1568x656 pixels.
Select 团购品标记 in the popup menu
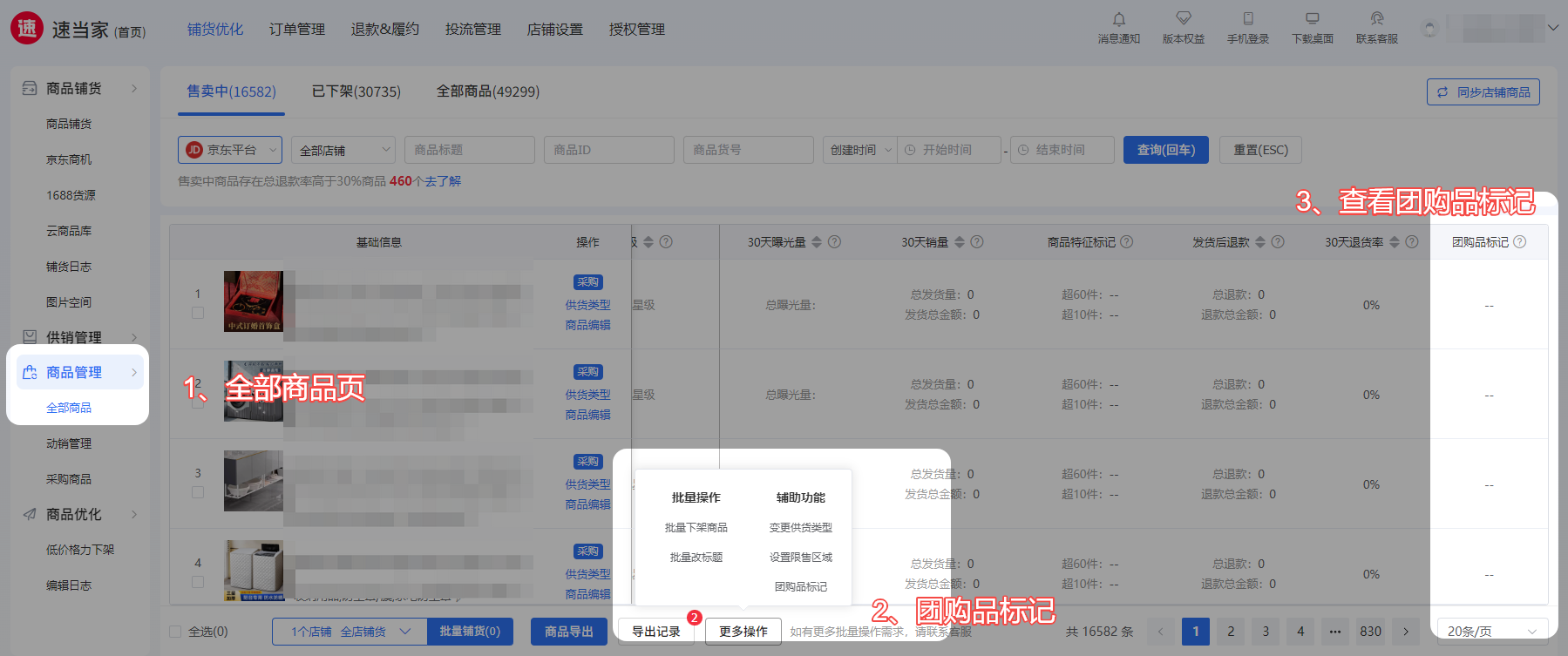pos(801,587)
